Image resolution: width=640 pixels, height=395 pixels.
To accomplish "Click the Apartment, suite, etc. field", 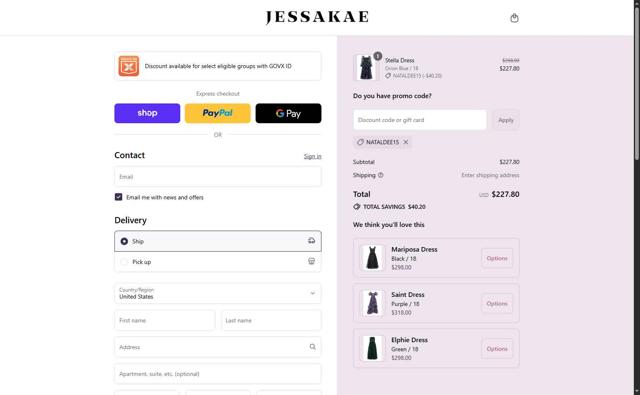I will [218, 374].
